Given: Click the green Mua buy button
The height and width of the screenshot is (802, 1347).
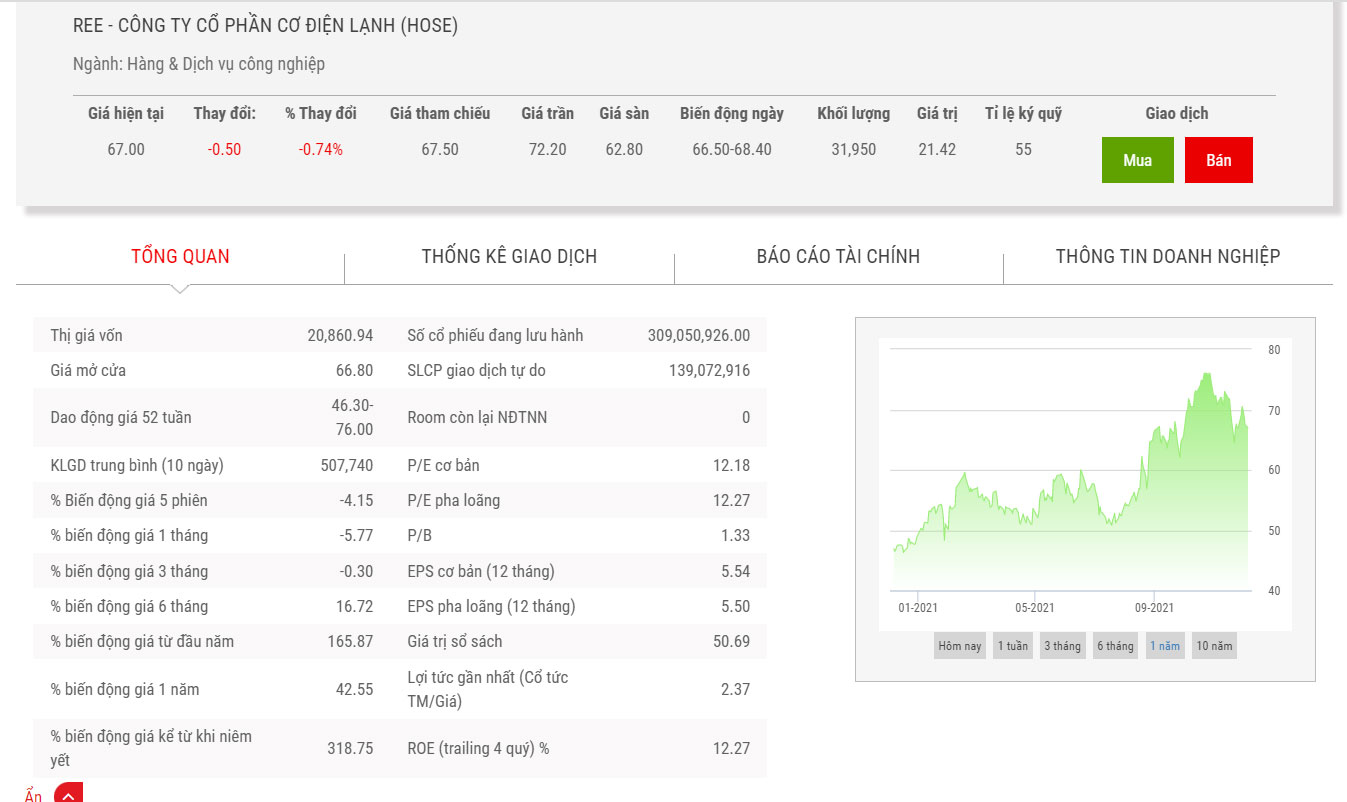Looking at the screenshot, I should click(1137, 160).
